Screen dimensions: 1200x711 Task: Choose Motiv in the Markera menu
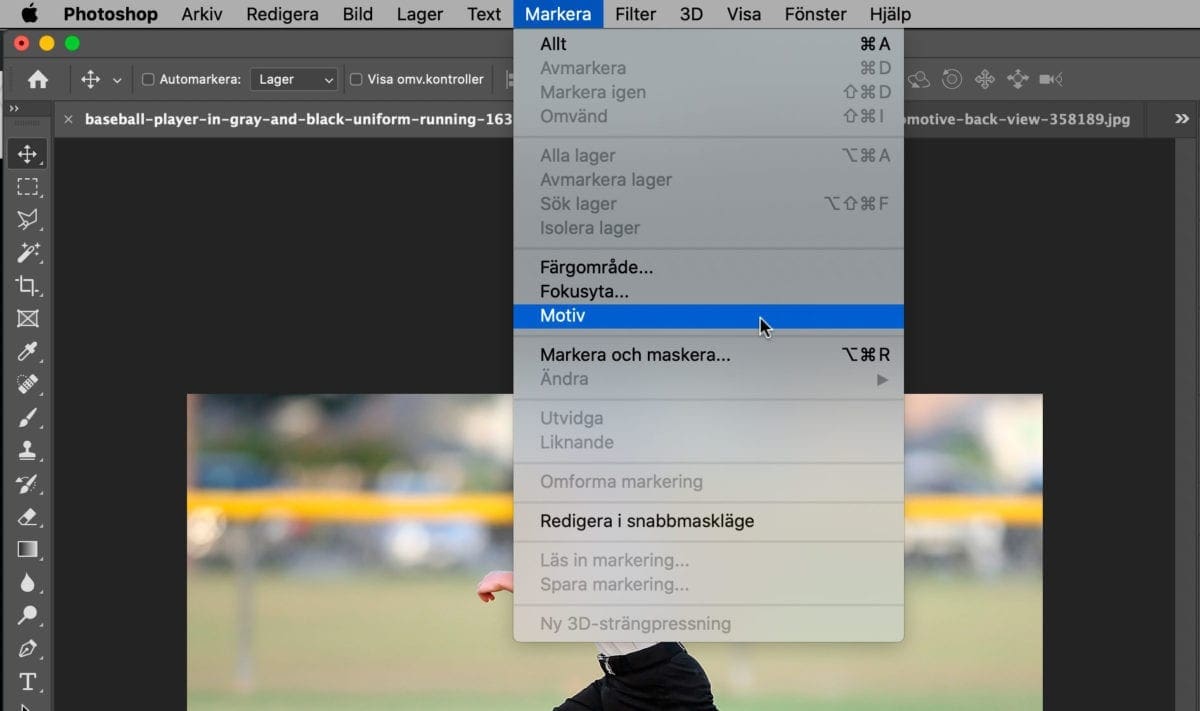tap(708, 316)
